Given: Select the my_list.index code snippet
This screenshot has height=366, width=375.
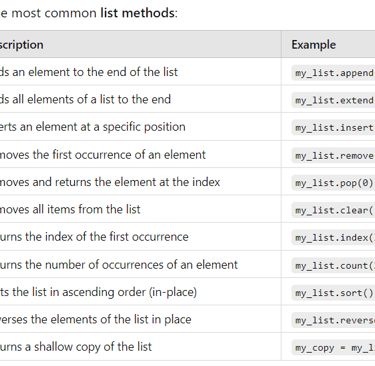Looking at the screenshot, I should click(x=333, y=237).
